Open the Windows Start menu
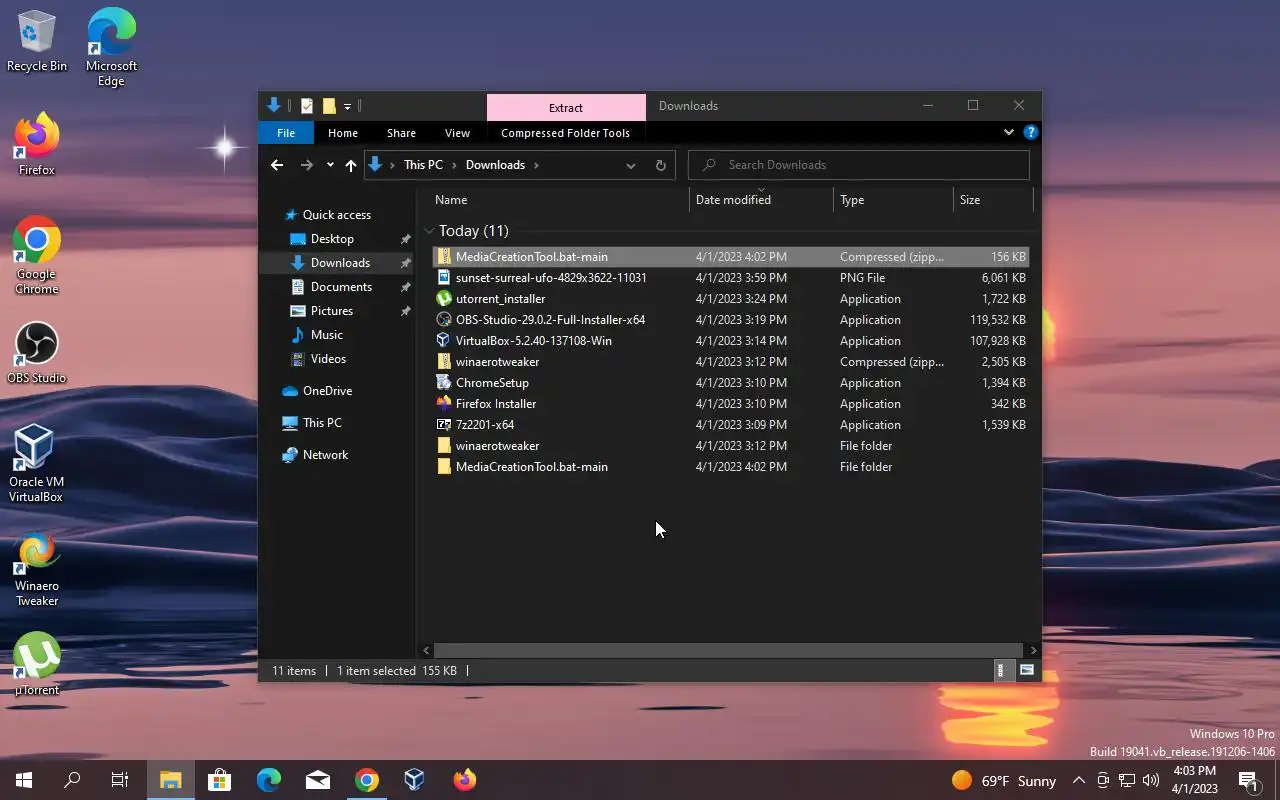Viewport: 1280px width, 800px height. coord(24,780)
